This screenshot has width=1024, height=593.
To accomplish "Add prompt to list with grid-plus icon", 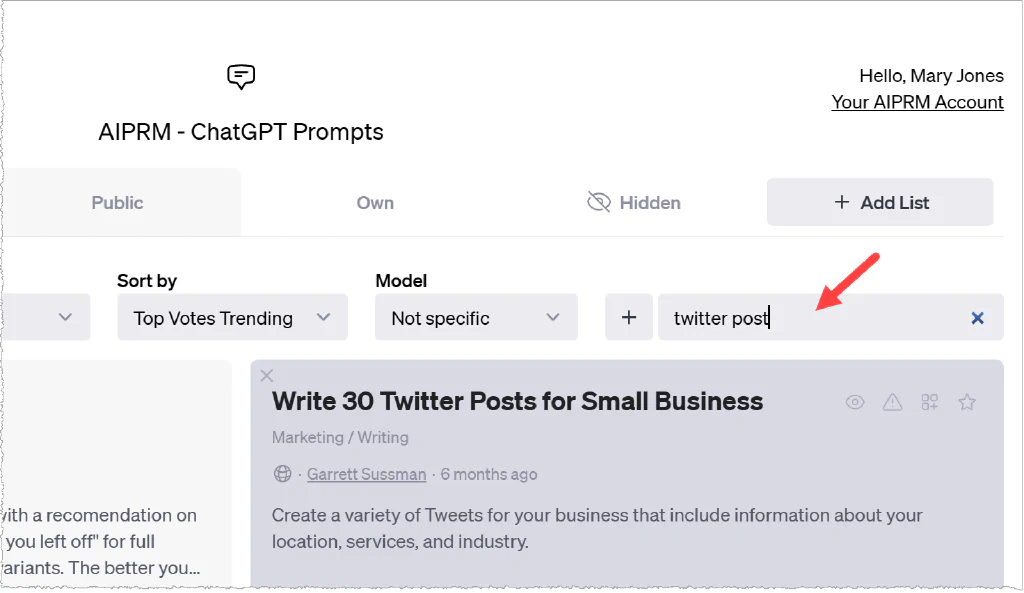I will 930,402.
